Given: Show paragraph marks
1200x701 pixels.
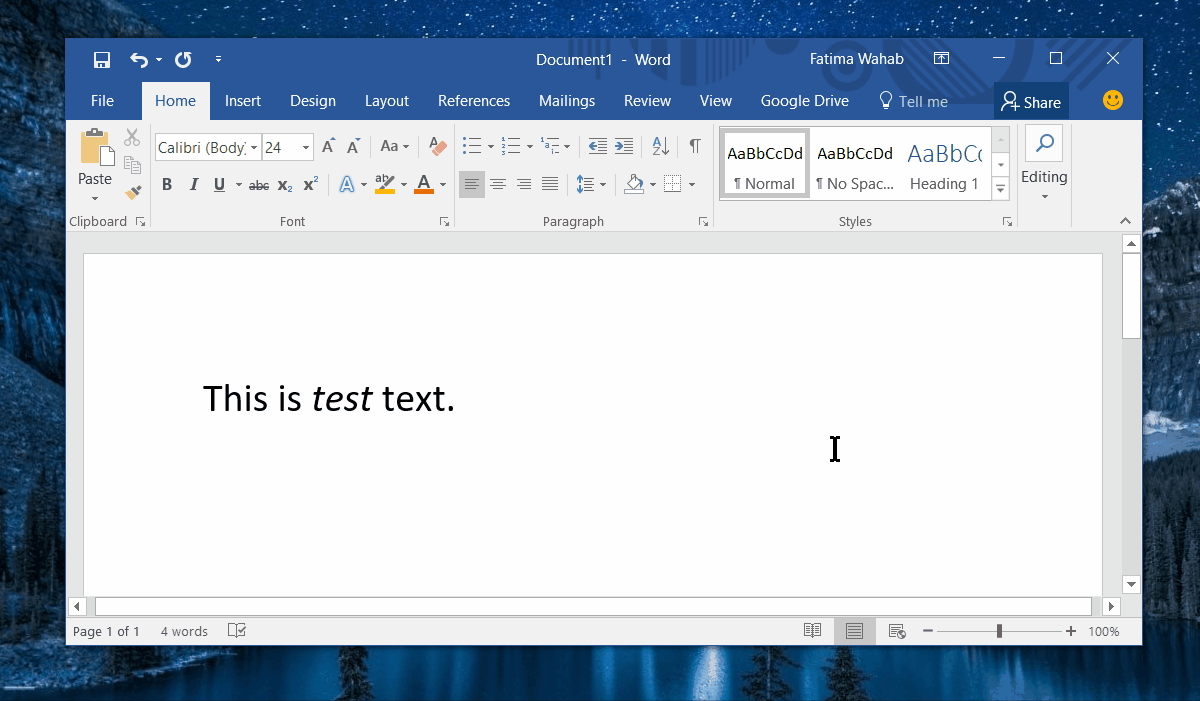Looking at the screenshot, I should coord(695,146).
